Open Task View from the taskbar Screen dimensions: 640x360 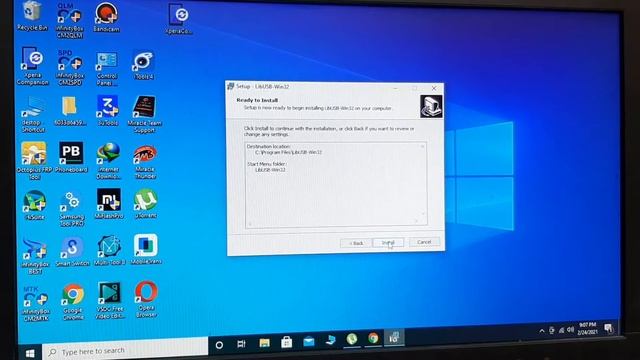pyautogui.click(x=241, y=344)
